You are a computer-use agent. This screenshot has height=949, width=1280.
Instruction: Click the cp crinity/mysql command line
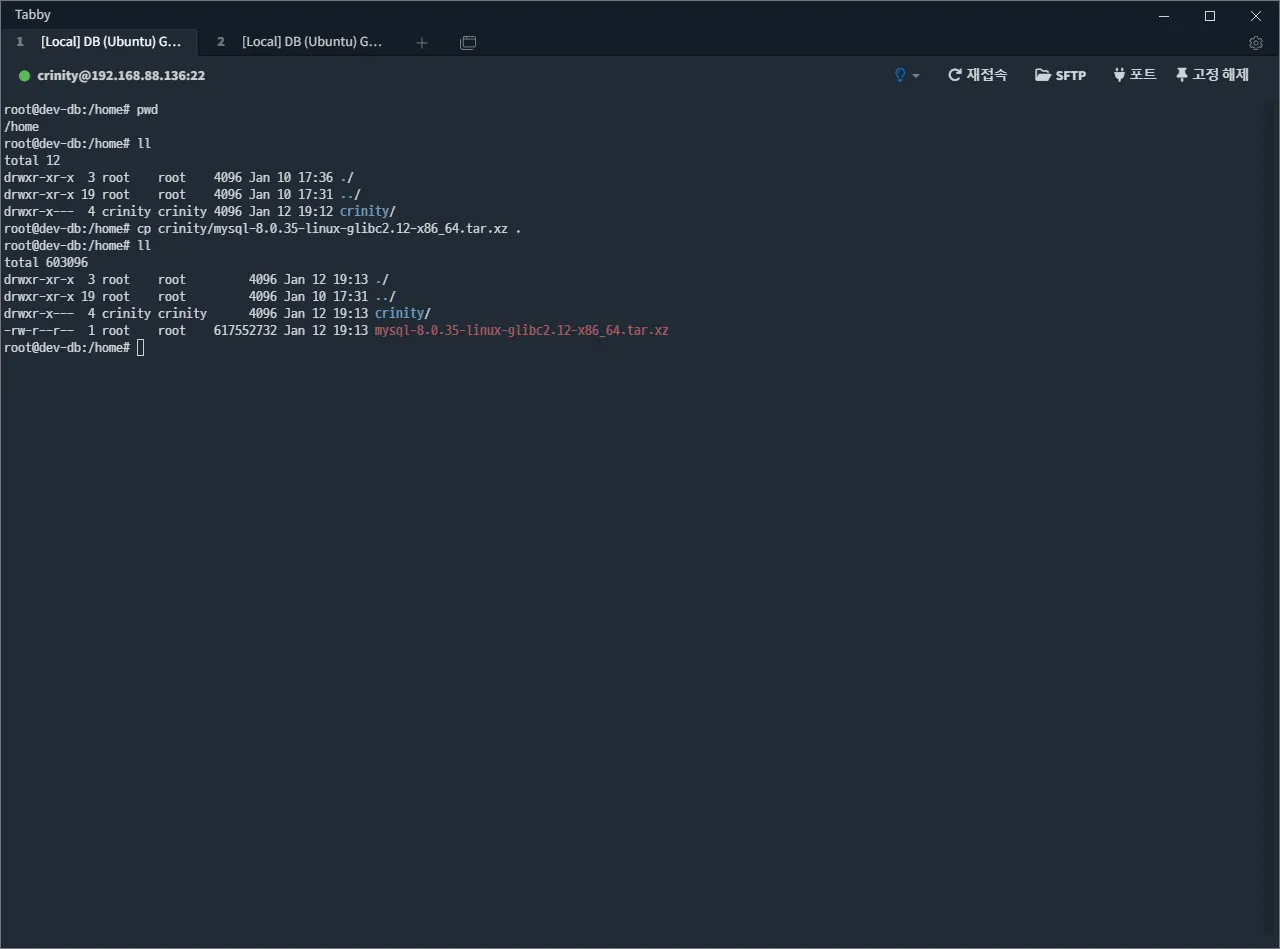click(x=262, y=228)
